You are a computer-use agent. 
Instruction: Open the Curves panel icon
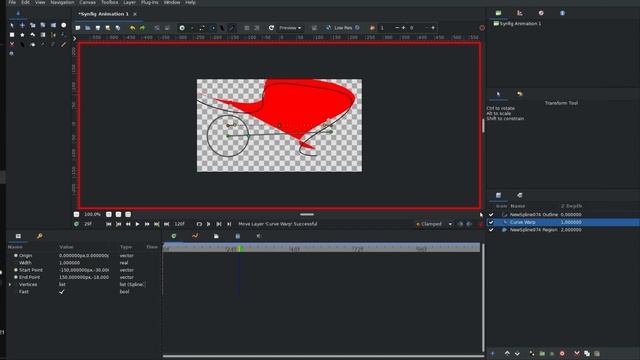click(x=195, y=236)
